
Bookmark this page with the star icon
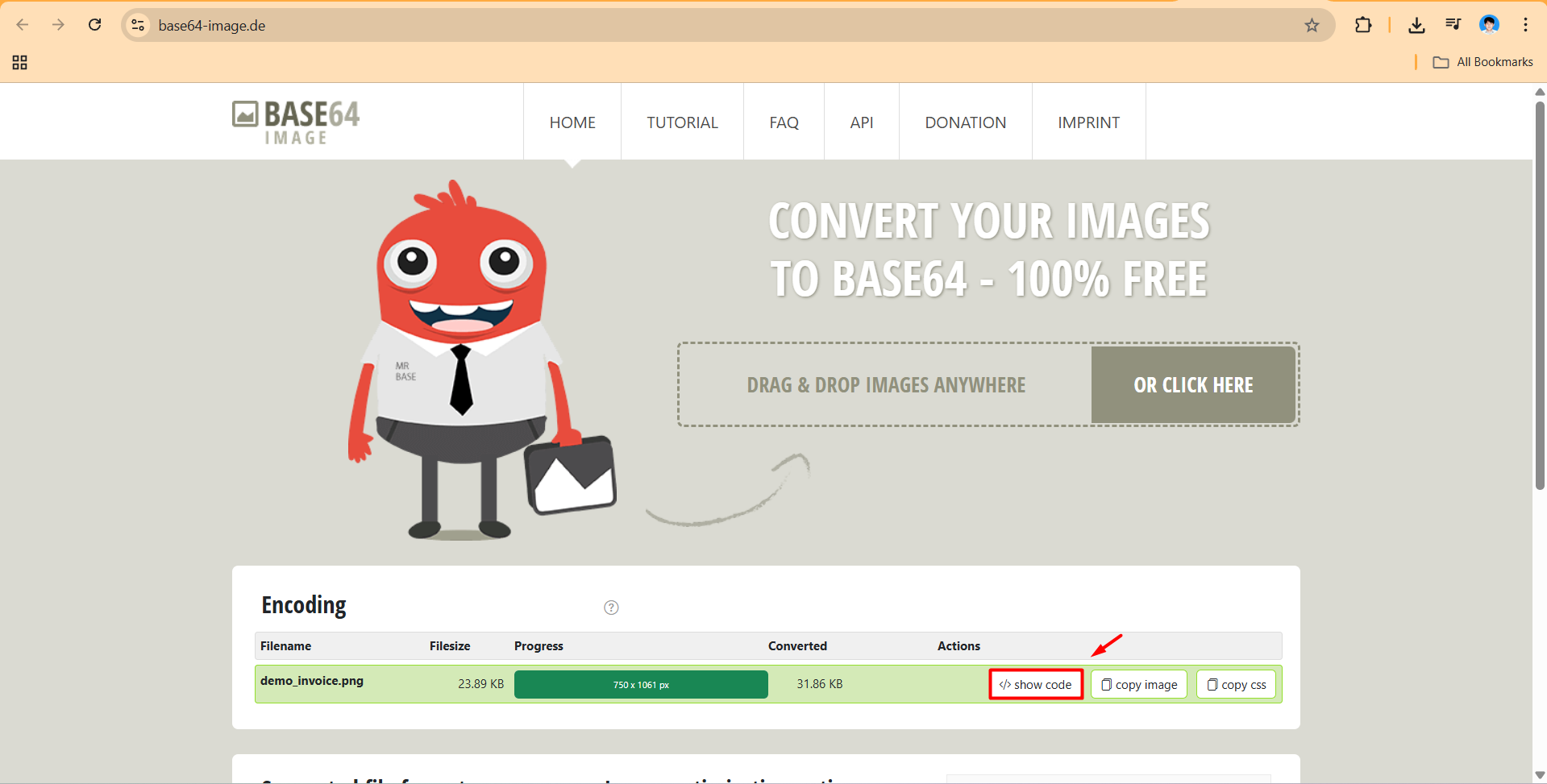(1312, 25)
